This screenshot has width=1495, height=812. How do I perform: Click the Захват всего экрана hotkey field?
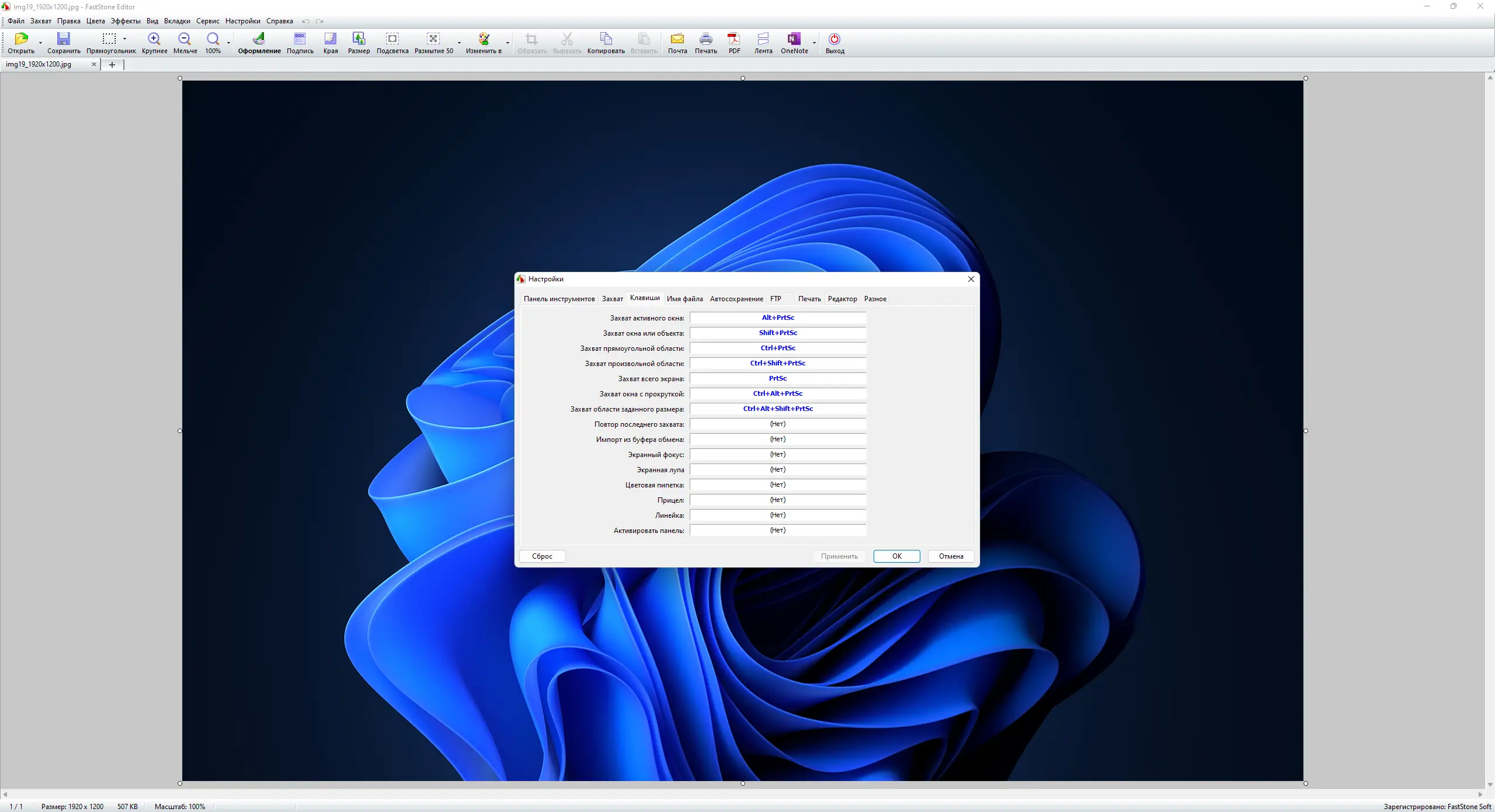coord(777,378)
